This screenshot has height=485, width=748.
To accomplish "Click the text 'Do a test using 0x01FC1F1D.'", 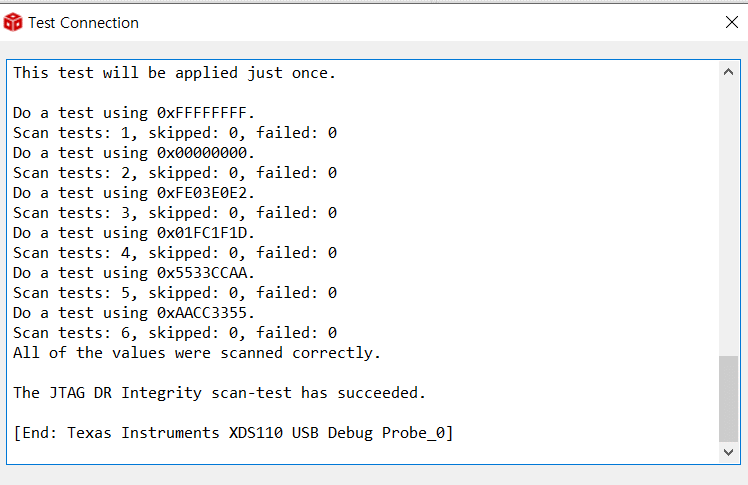I will 134,233.
